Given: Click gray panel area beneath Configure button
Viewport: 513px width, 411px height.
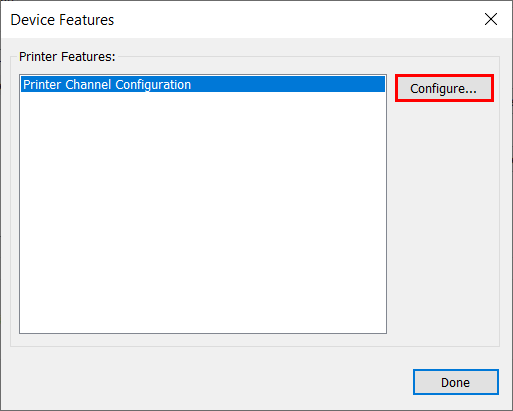Looking at the screenshot, I should (x=443, y=220).
